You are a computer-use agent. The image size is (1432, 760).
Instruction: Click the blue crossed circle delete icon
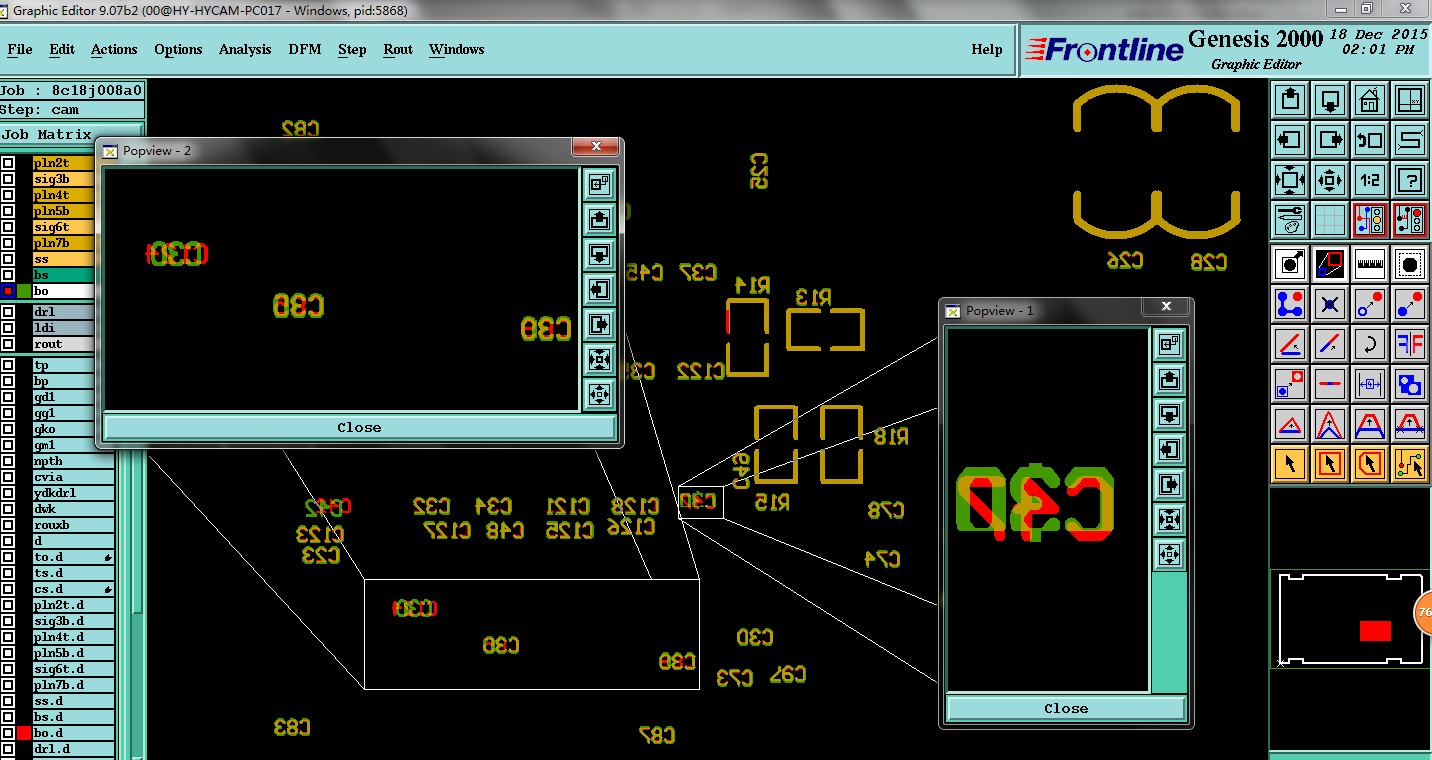[1330, 304]
